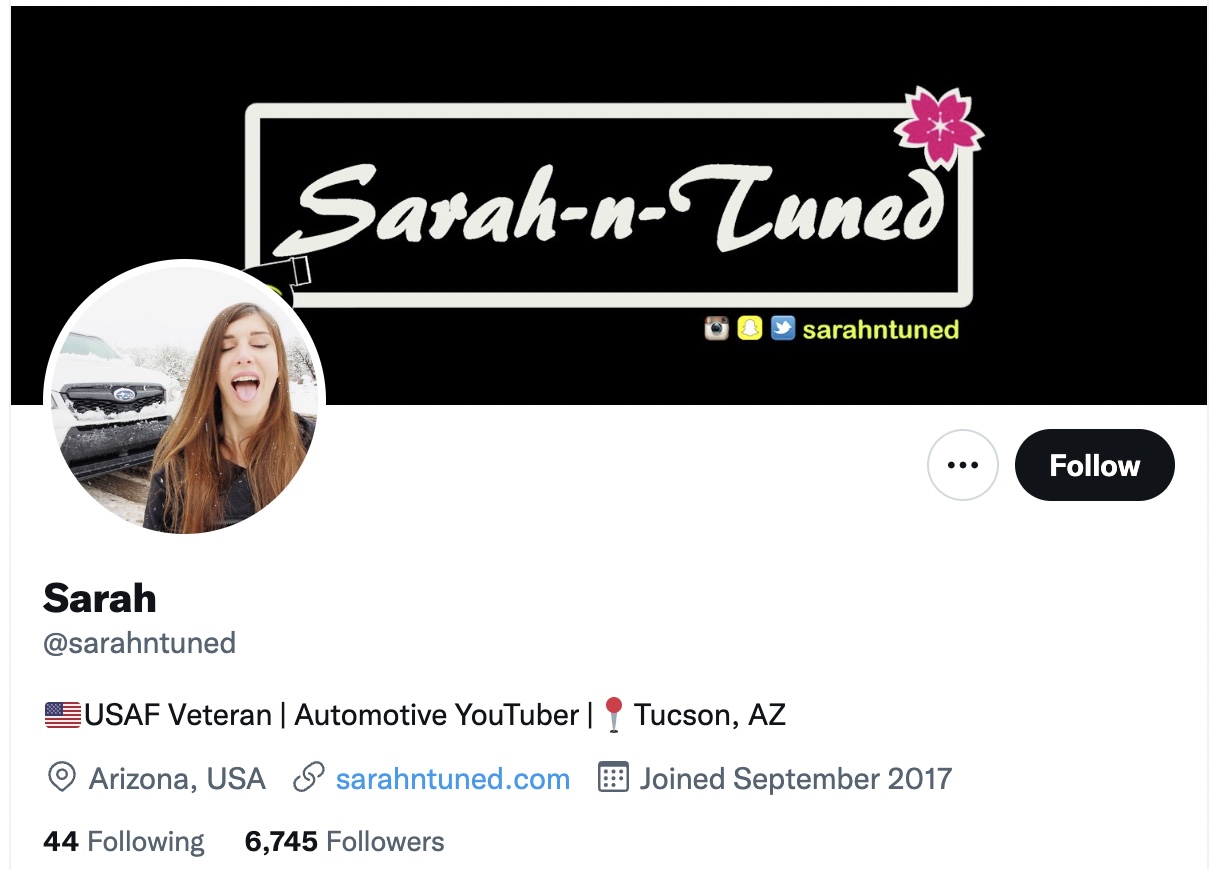
Task: Click the calendar icon beside Joined September 2017
Action: pyautogui.click(x=613, y=777)
